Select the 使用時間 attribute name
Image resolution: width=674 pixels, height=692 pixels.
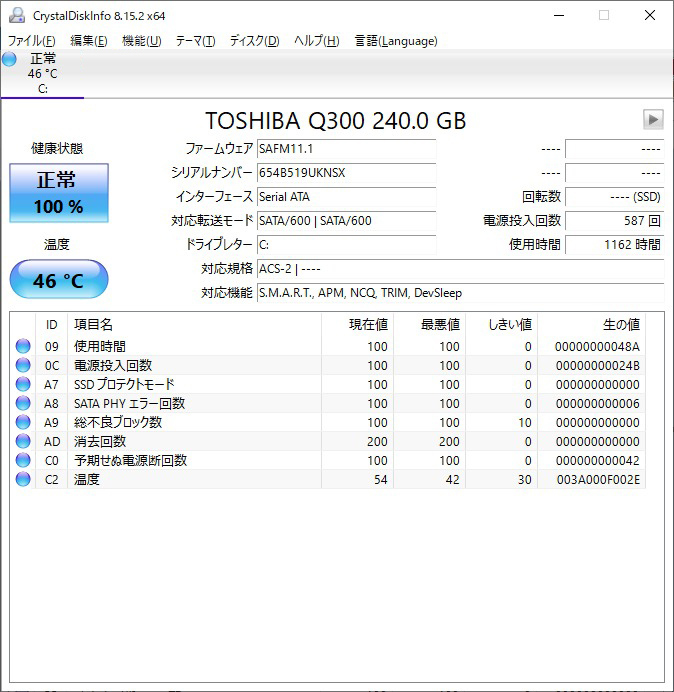coord(100,346)
